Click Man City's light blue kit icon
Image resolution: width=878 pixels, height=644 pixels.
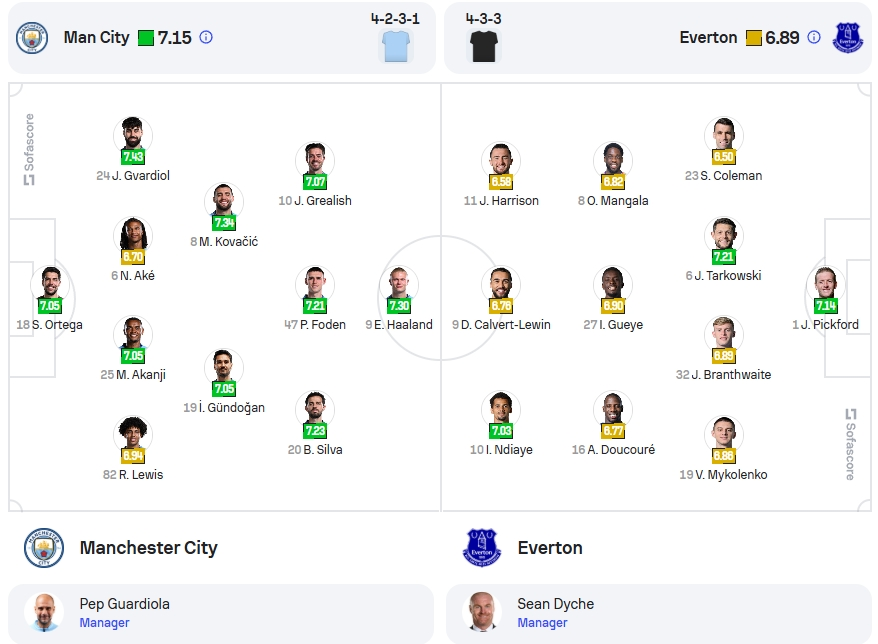coord(396,46)
